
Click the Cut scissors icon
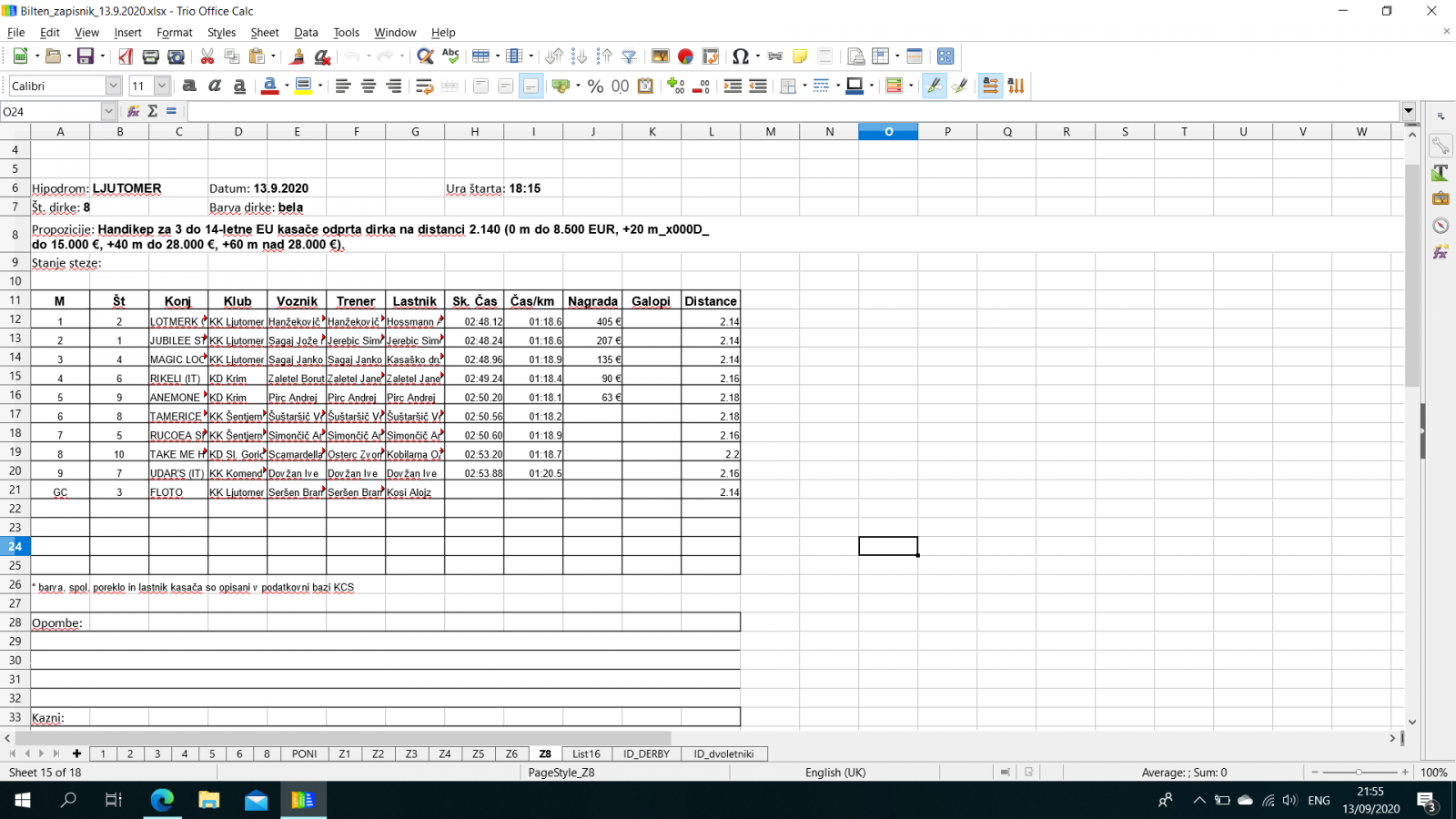pyautogui.click(x=207, y=56)
